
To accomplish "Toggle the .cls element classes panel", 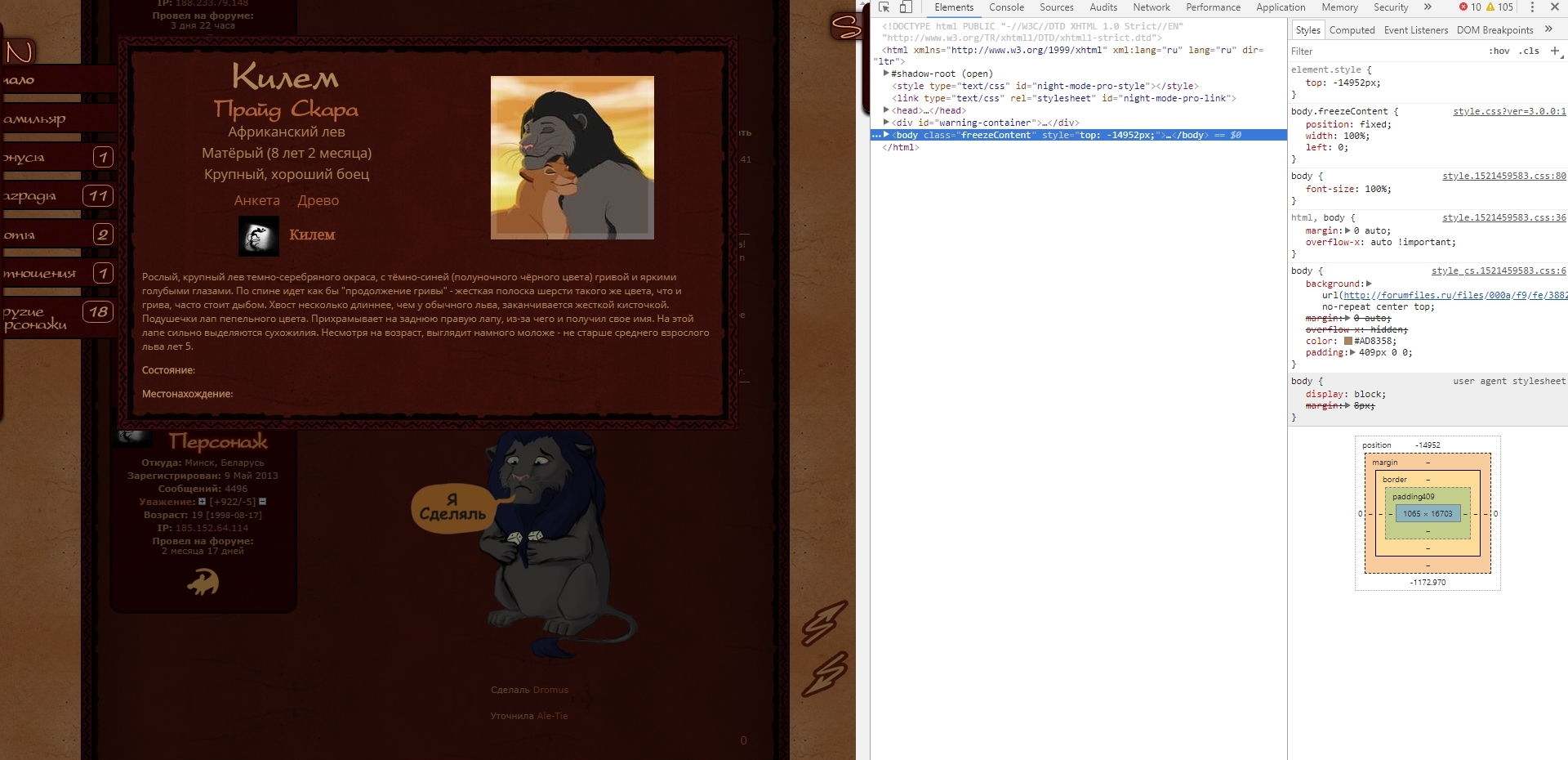I will [1529, 51].
